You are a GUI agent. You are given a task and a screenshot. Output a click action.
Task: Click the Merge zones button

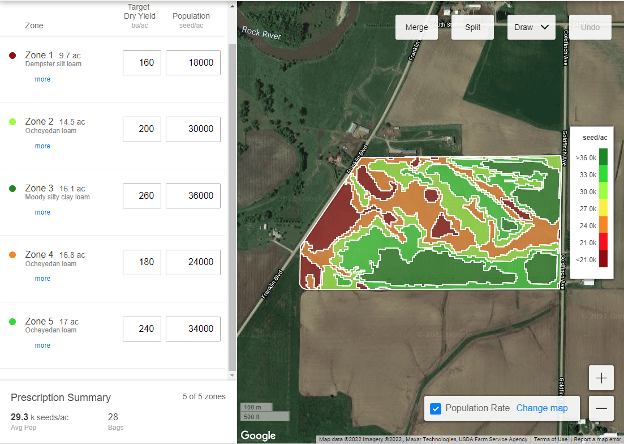tap(417, 27)
